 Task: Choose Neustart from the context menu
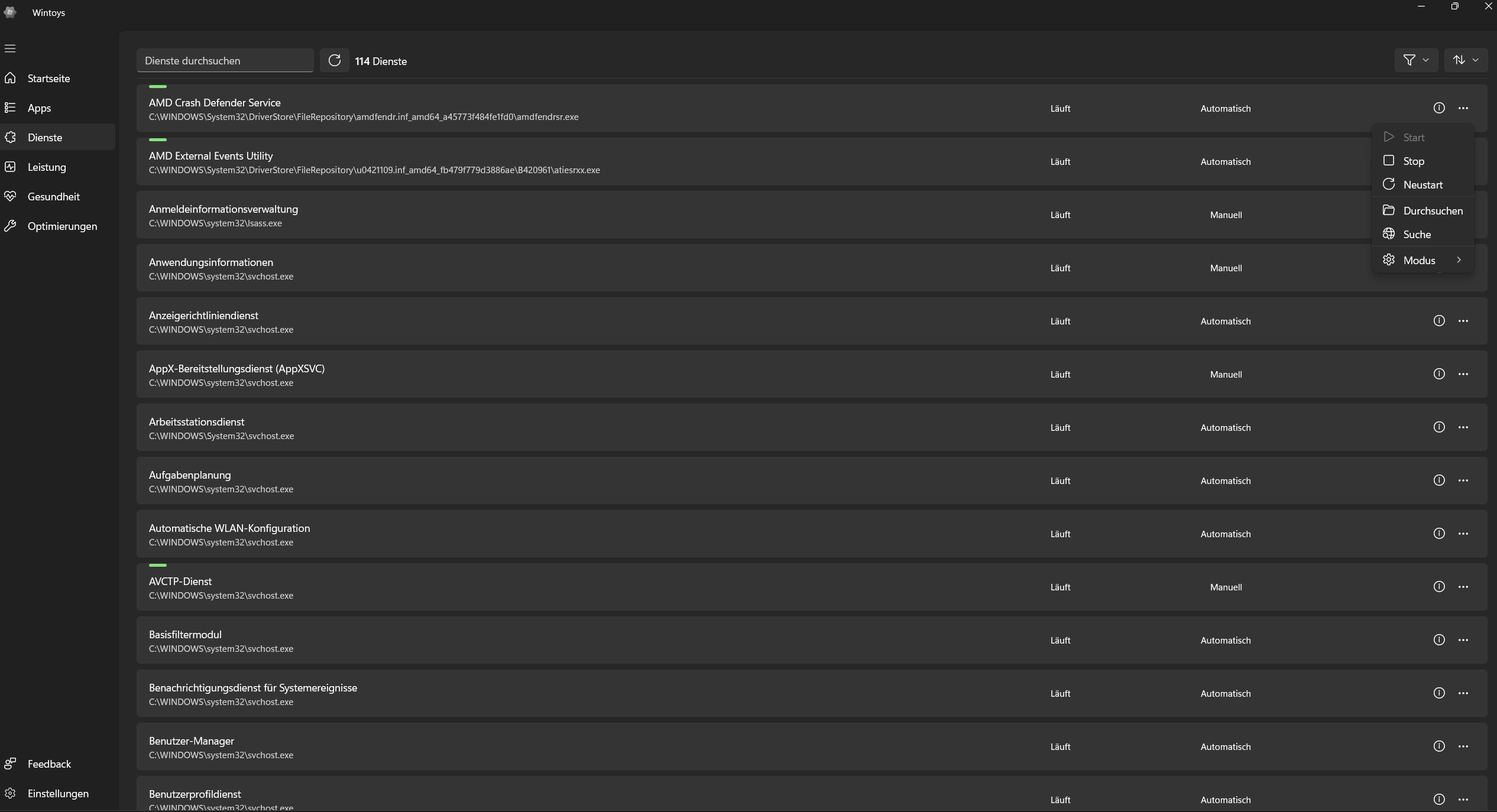tap(1423, 185)
